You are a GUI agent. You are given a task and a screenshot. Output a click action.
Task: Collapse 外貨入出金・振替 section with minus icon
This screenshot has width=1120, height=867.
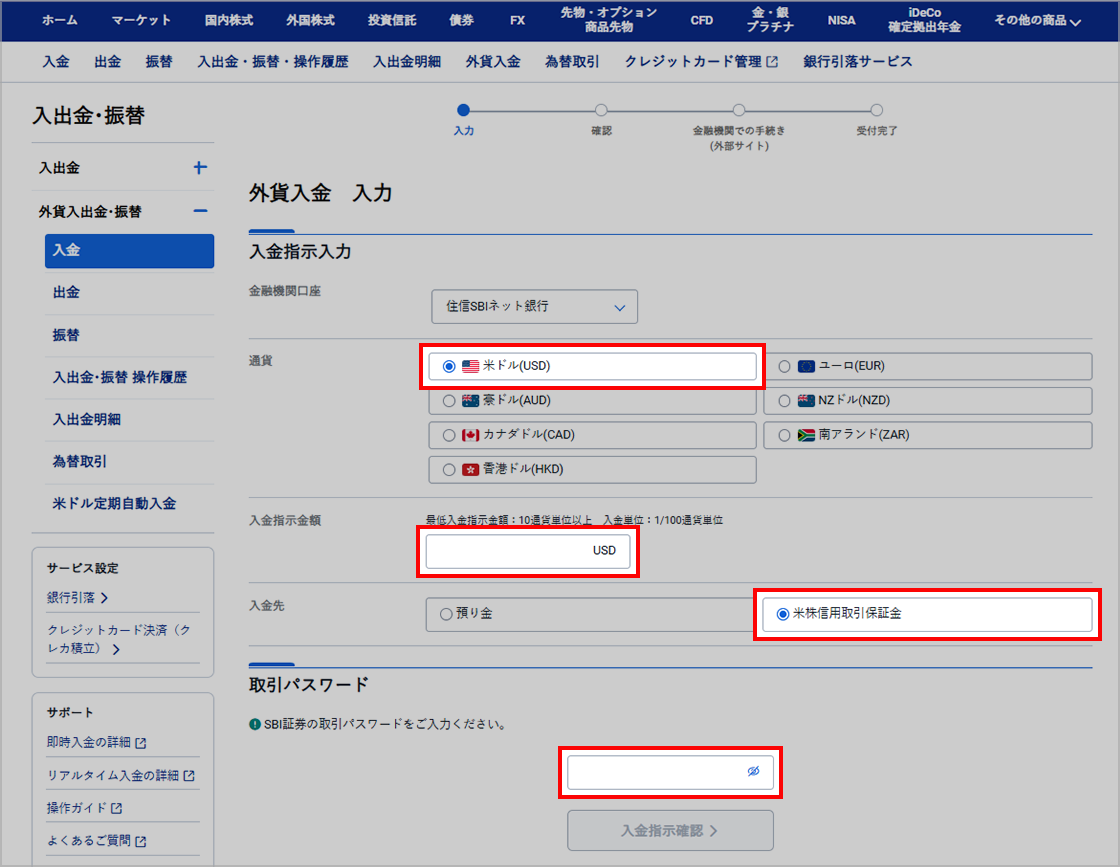click(x=200, y=211)
